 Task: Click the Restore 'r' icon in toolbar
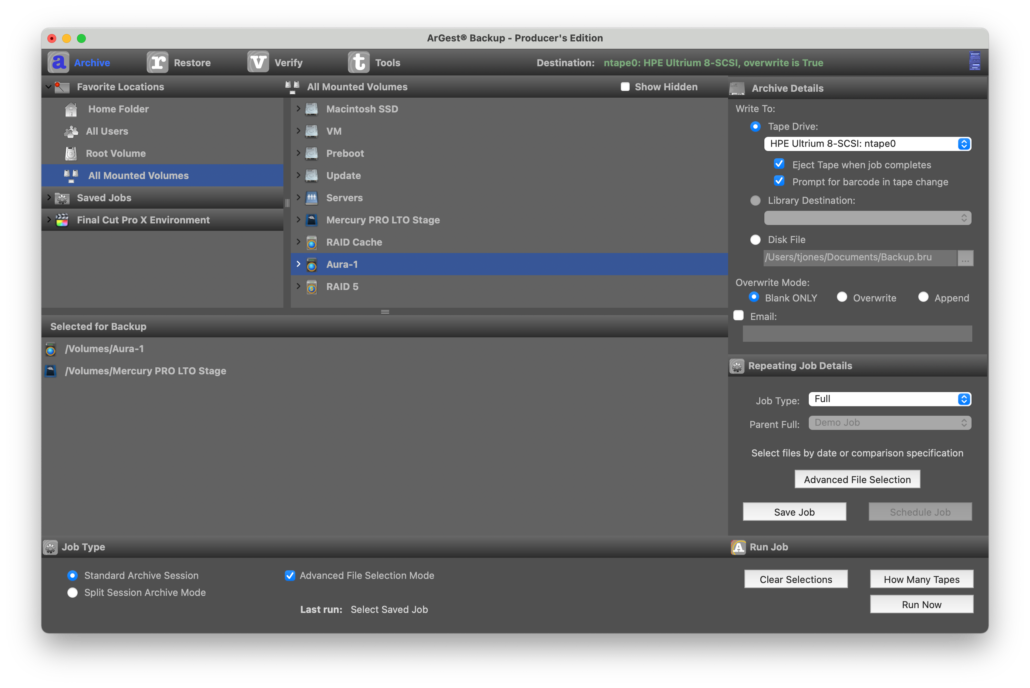click(x=157, y=63)
